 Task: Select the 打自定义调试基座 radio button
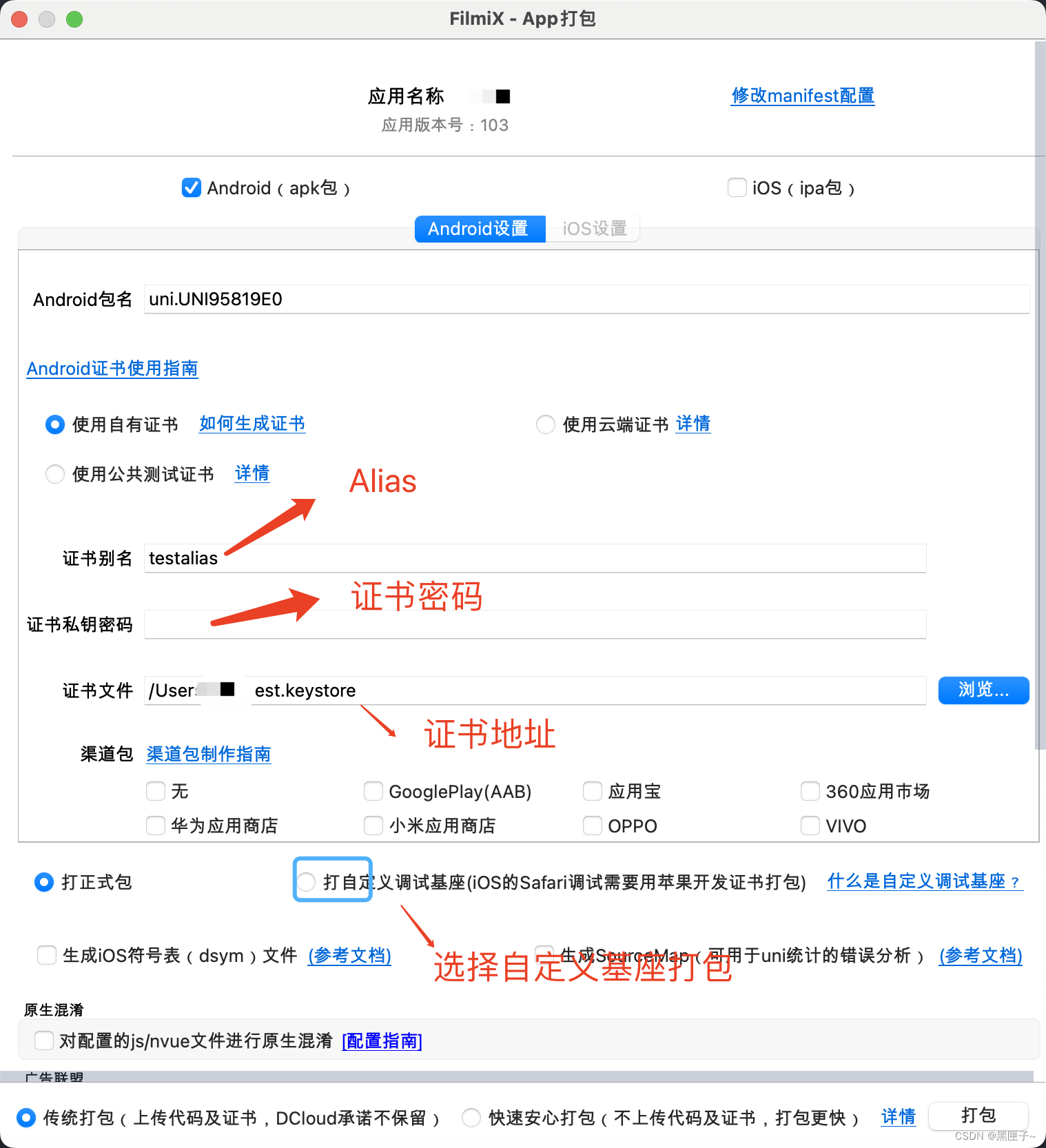pos(306,882)
